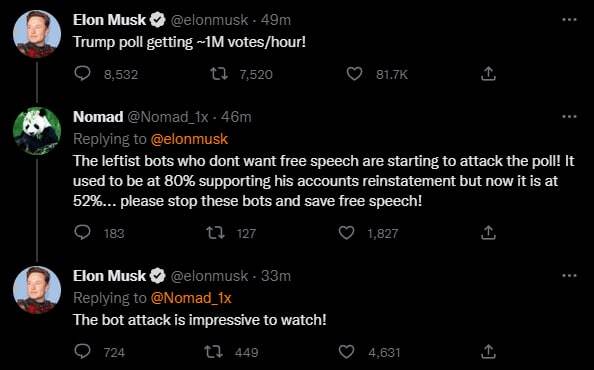Open the Nomad display name profile
This screenshot has height=370, width=594.
coord(98,117)
